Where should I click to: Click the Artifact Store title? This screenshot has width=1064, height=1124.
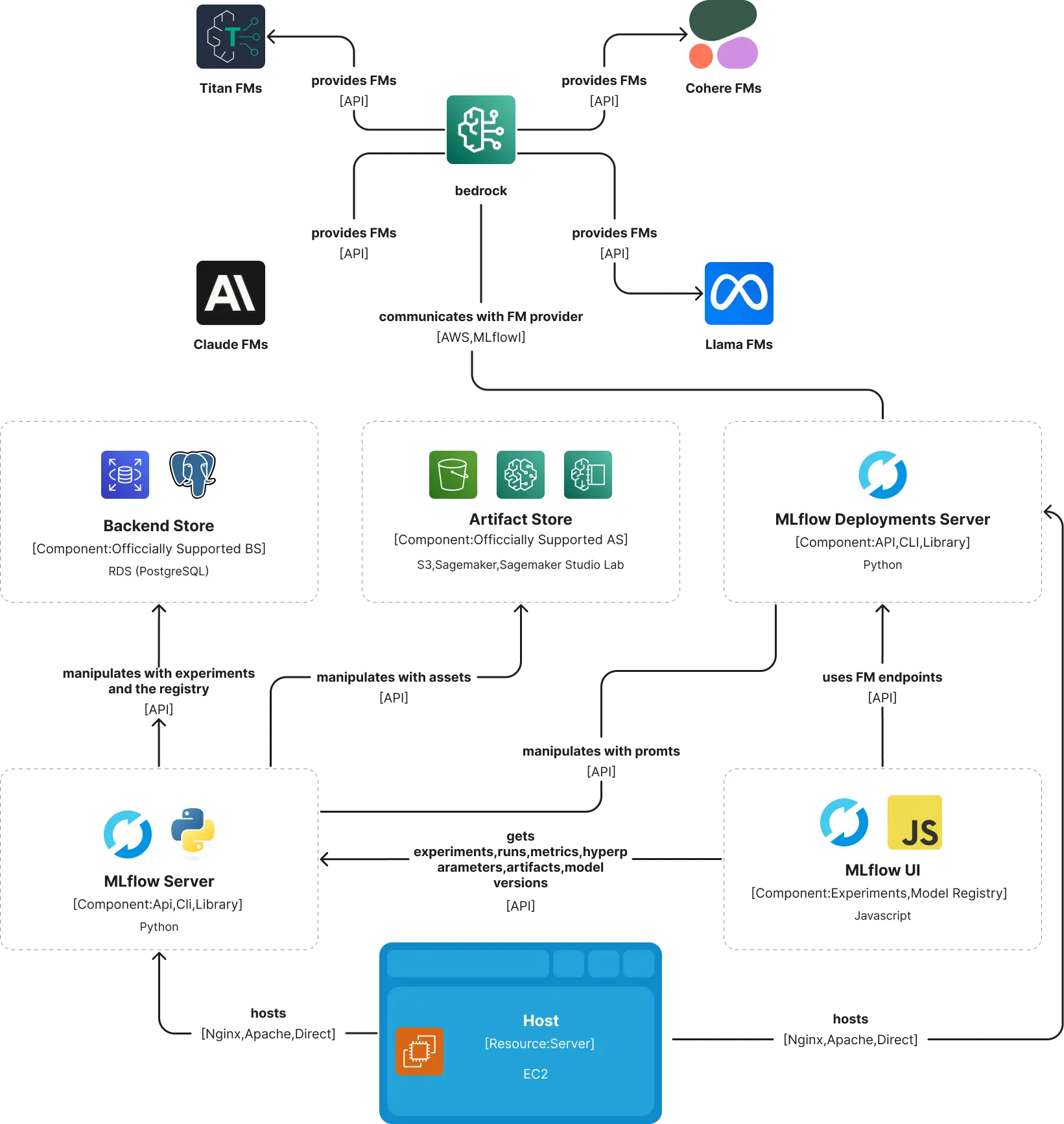[521, 519]
